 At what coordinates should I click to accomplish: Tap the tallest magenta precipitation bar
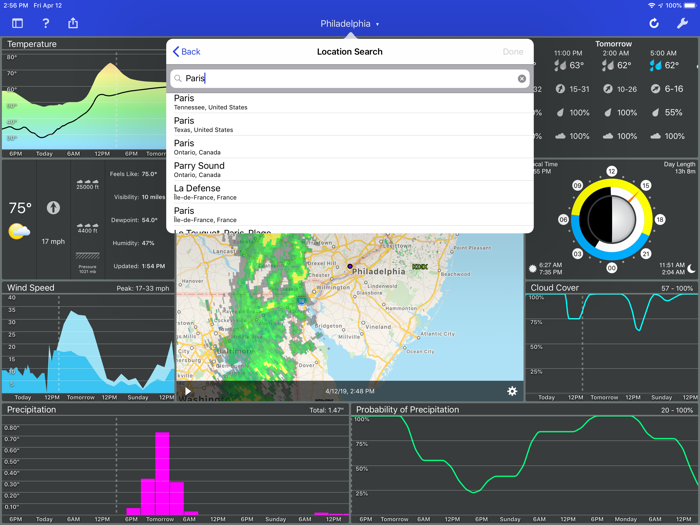click(x=162, y=473)
